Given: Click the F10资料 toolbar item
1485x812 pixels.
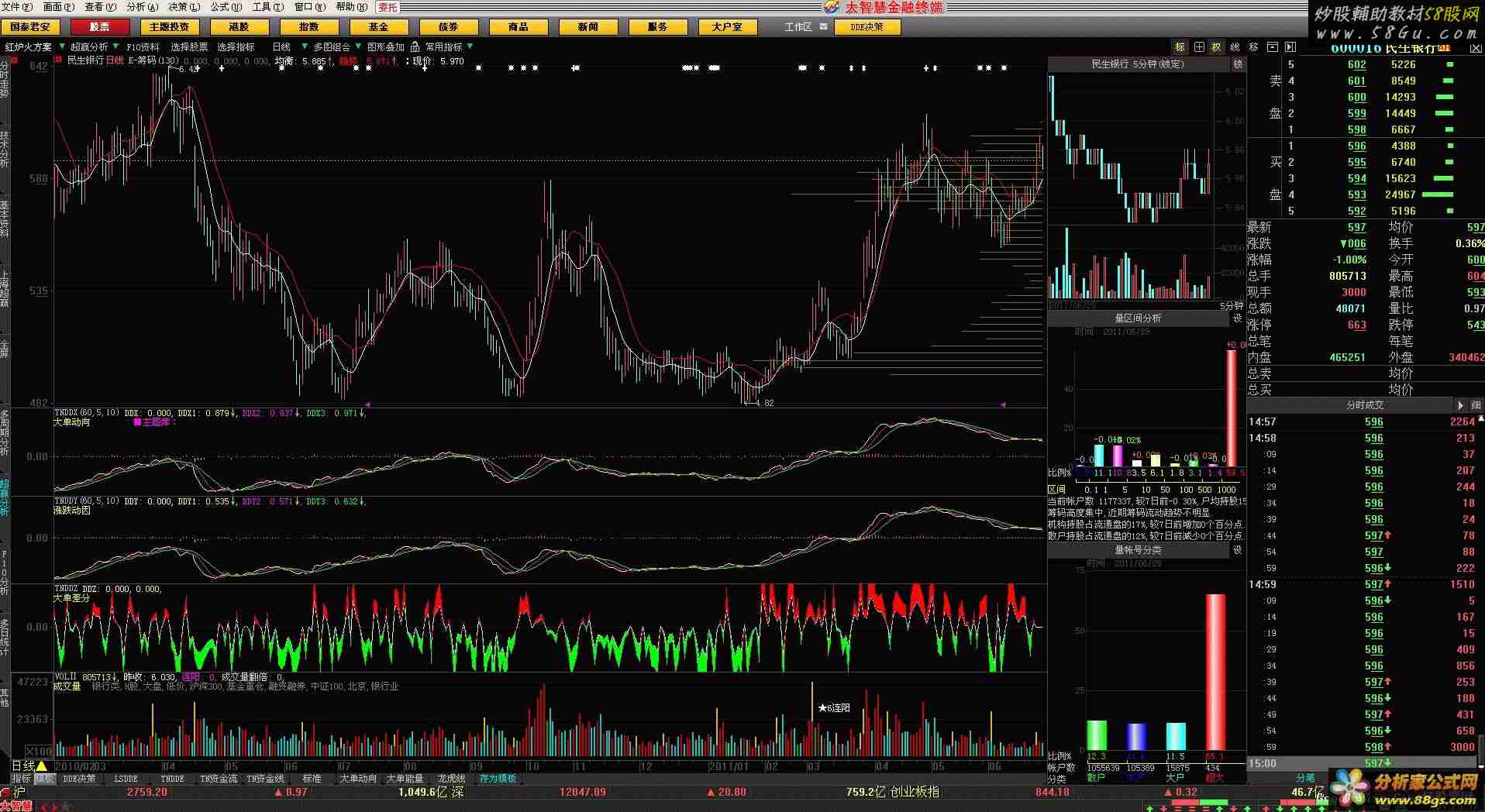Looking at the screenshot, I should [143, 47].
